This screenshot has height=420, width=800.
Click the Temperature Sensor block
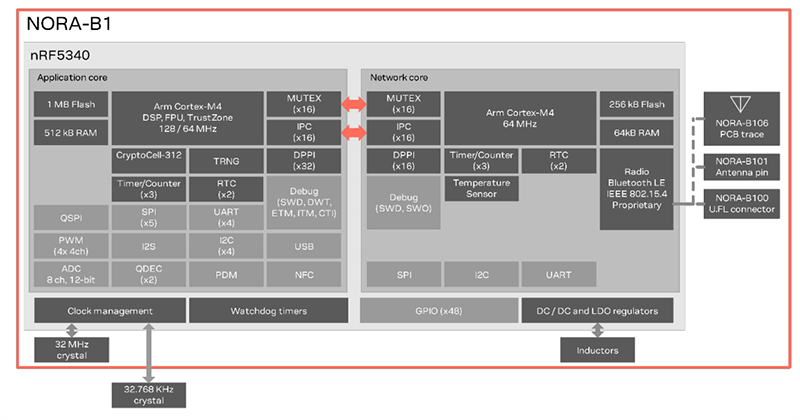(482, 189)
